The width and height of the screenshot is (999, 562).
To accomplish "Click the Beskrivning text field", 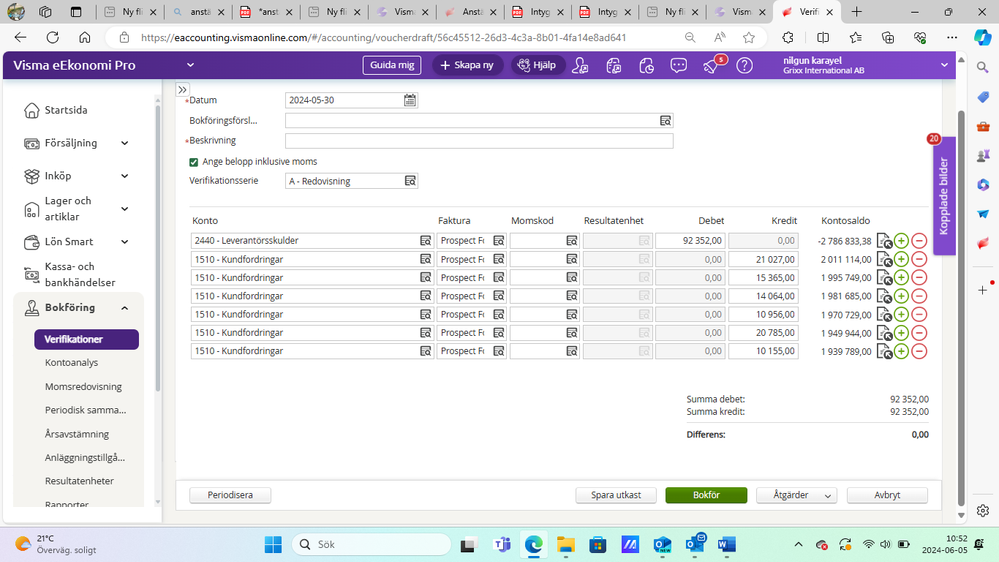I will 478,141.
